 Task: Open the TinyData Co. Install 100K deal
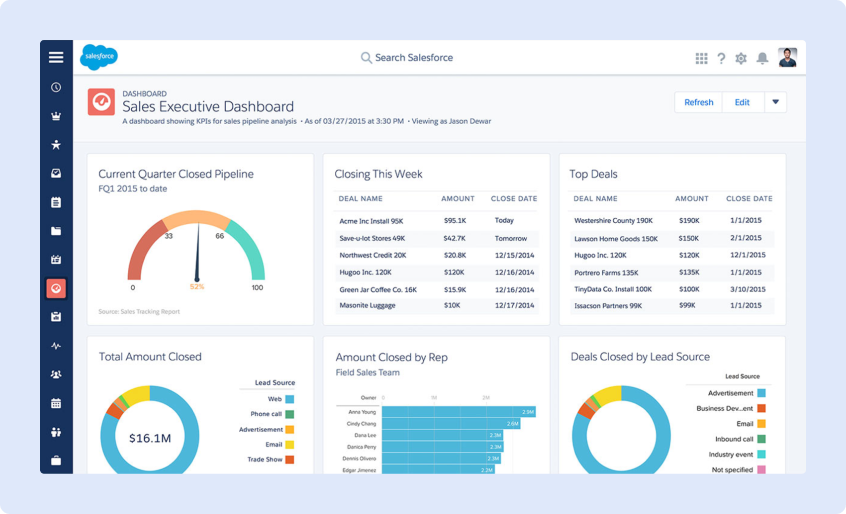click(x=613, y=289)
